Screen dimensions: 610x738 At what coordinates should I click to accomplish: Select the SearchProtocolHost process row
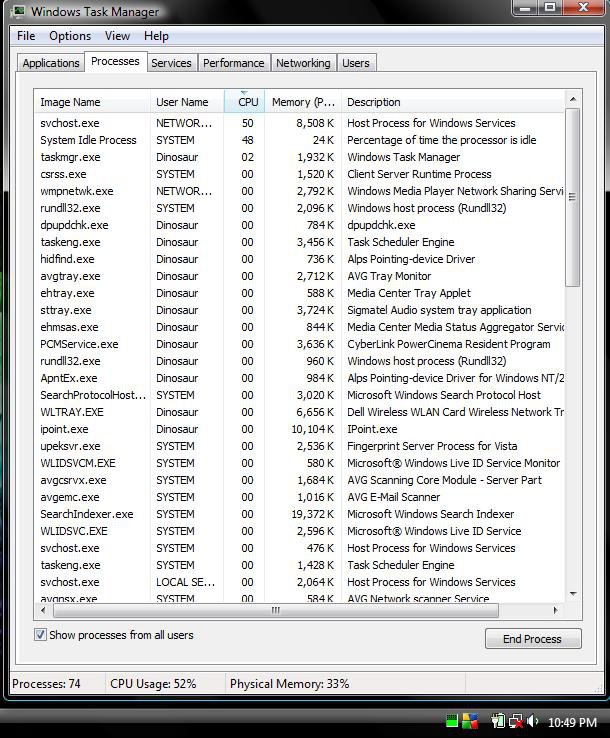coord(299,395)
